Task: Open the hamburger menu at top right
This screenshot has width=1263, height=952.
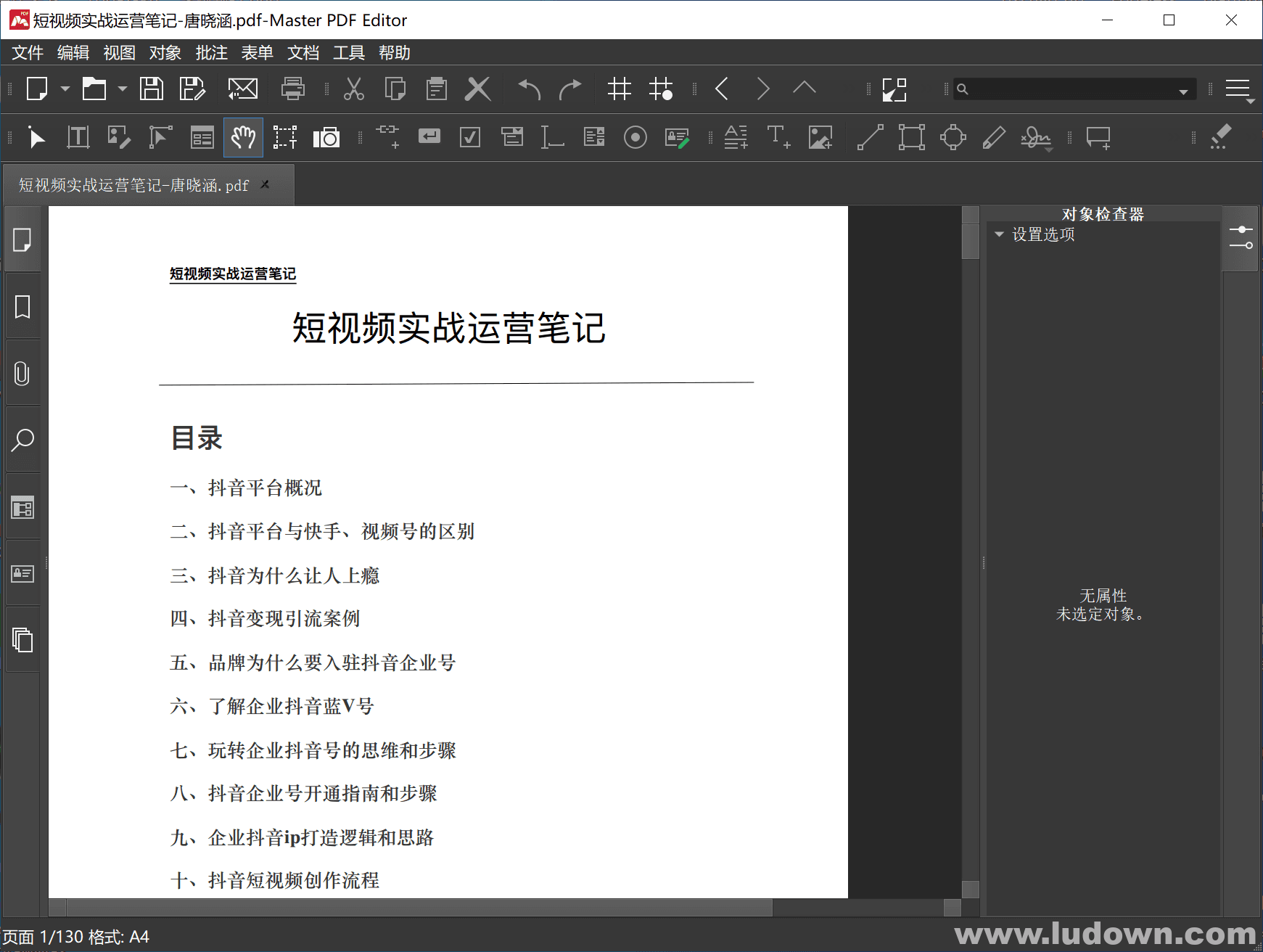Action: coord(1238,89)
